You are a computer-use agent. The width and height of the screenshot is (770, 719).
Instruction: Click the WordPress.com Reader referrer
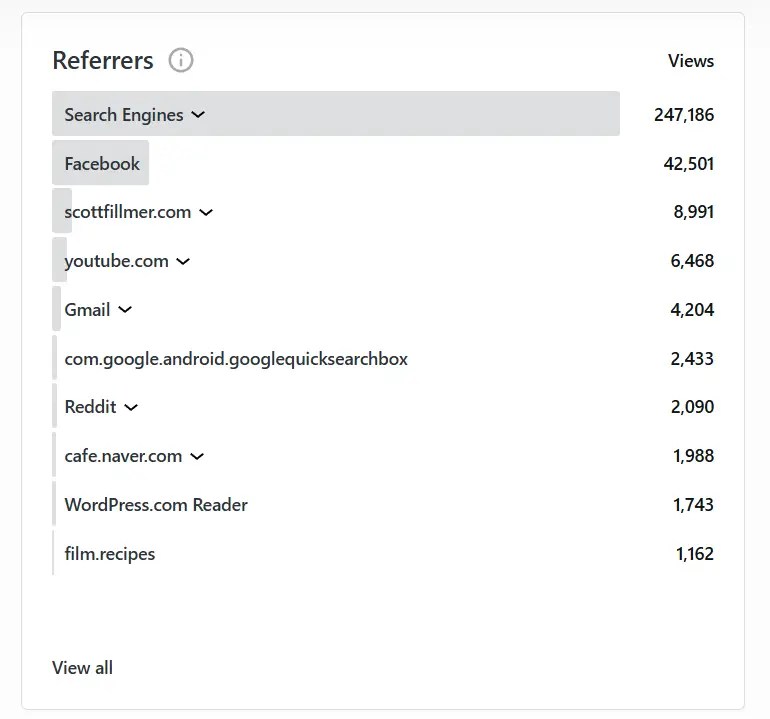(156, 505)
